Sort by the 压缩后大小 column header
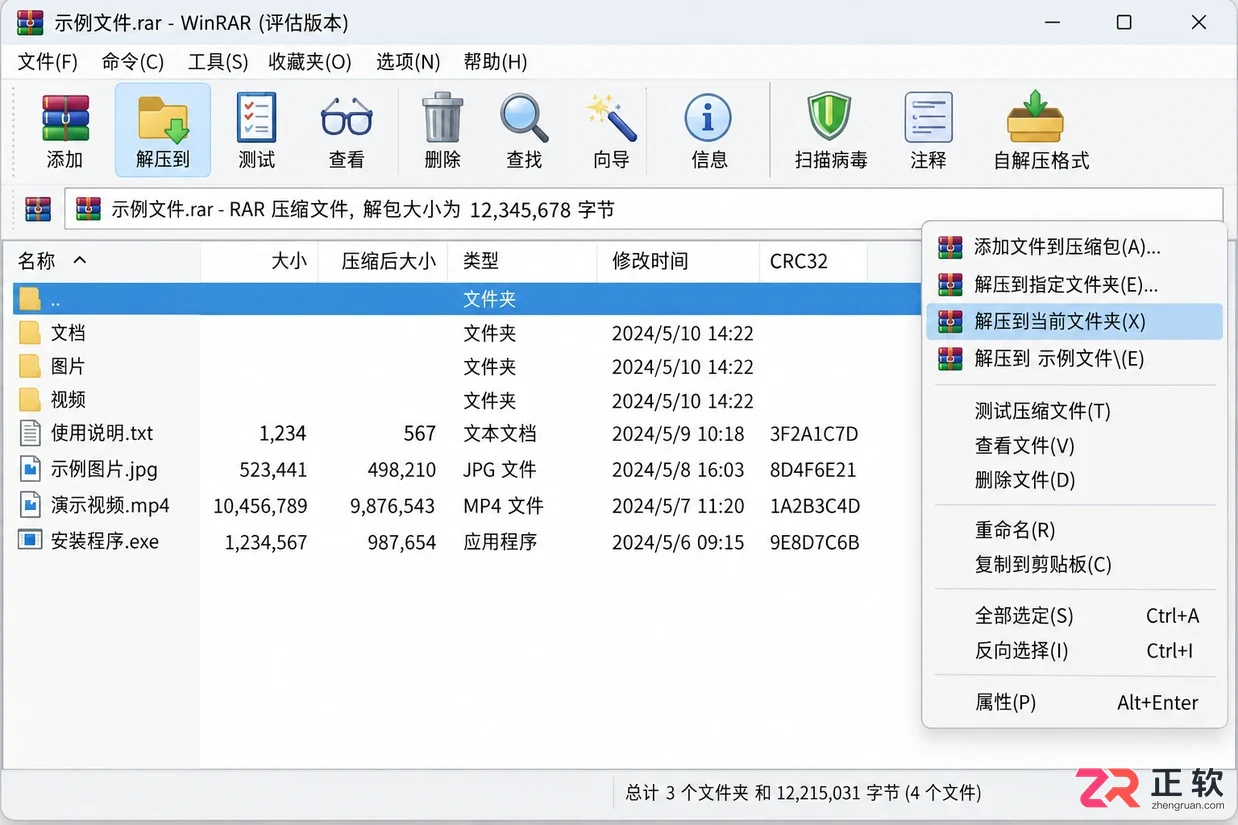 coord(383,261)
